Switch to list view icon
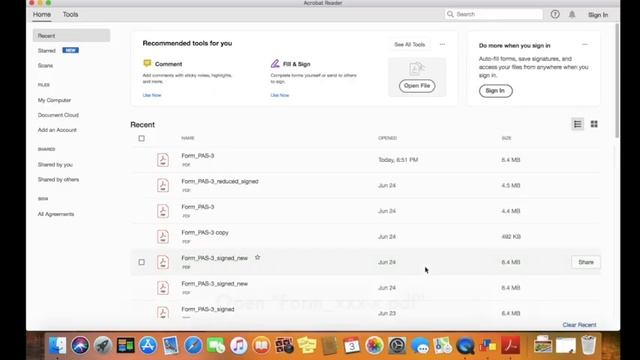The height and width of the screenshot is (360, 640). coord(578,124)
